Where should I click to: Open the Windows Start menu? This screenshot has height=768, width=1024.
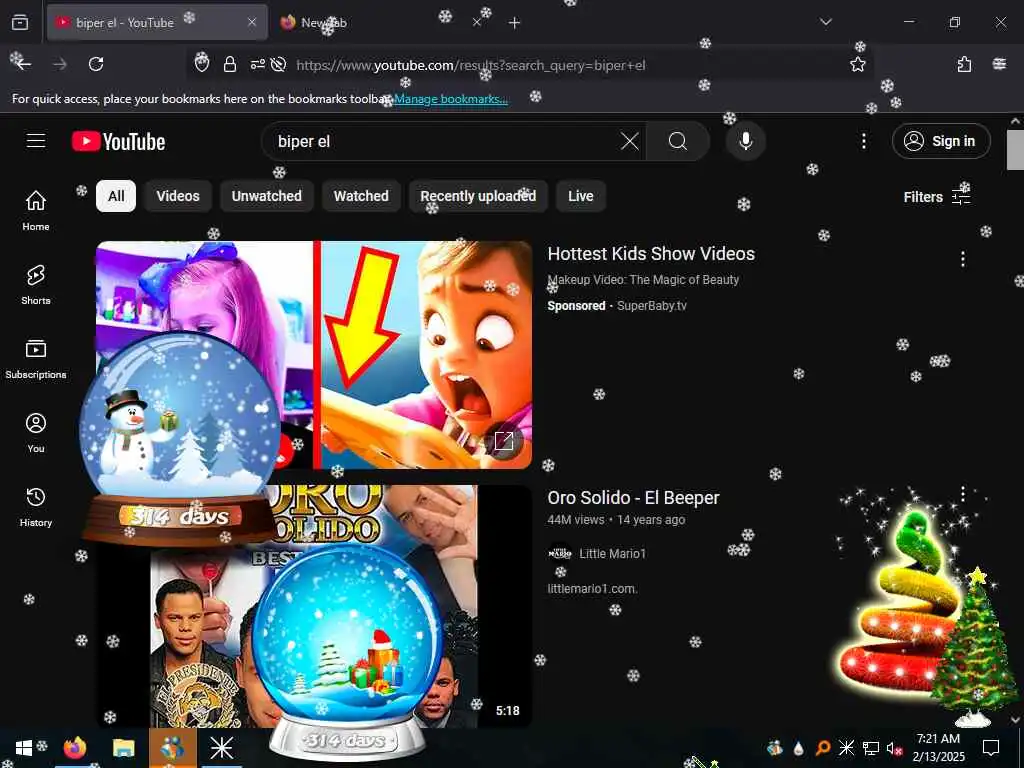(24, 748)
